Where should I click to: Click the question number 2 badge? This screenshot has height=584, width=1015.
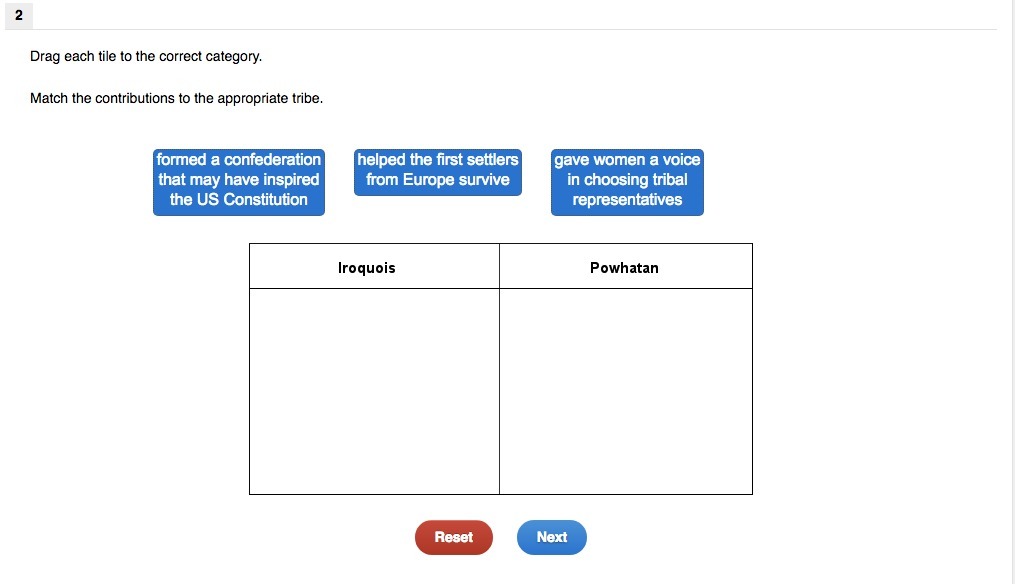[18, 15]
